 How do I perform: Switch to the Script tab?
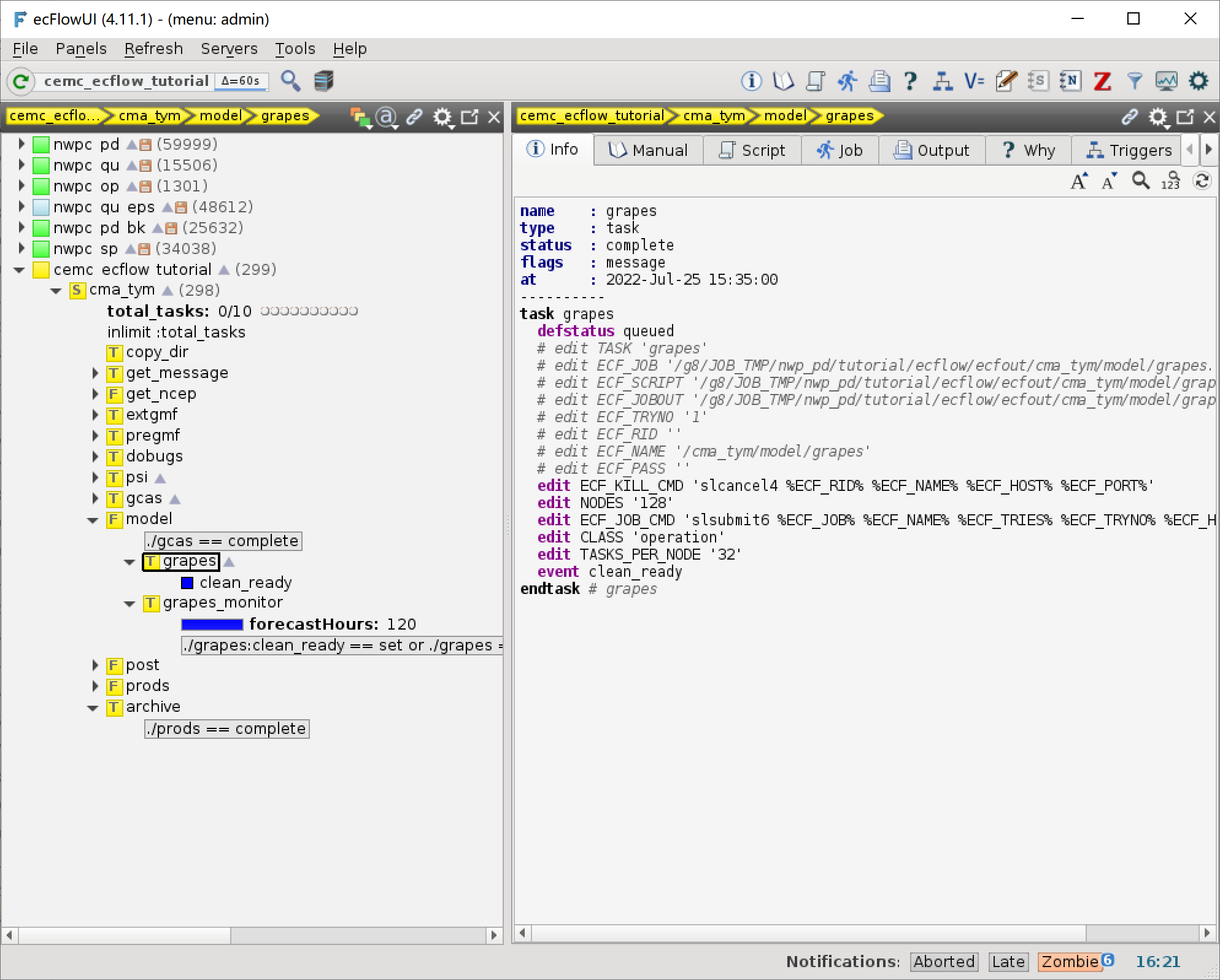pos(752,150)
